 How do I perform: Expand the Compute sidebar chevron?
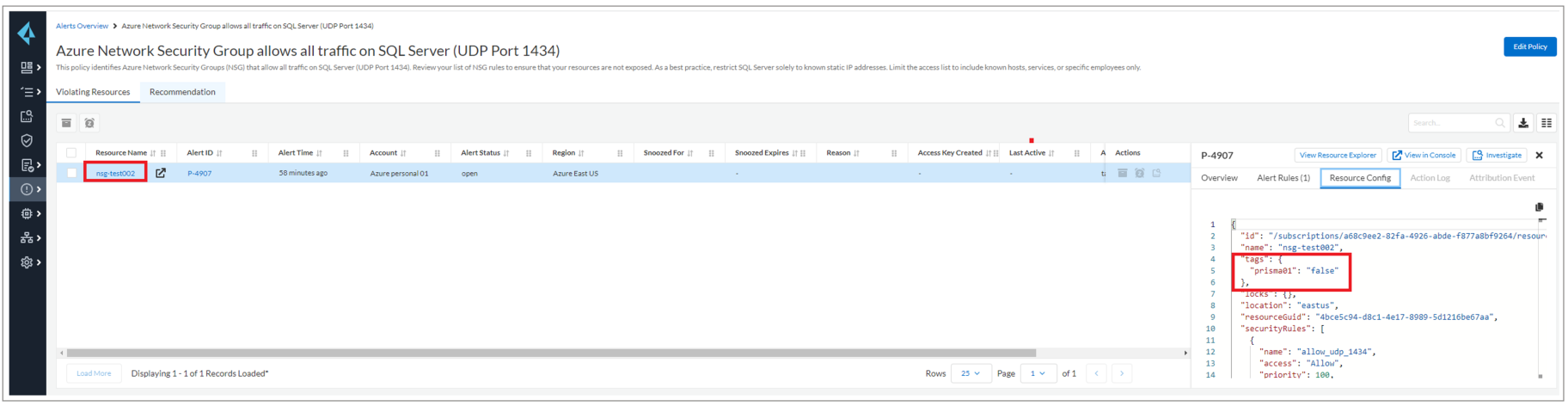39,213
